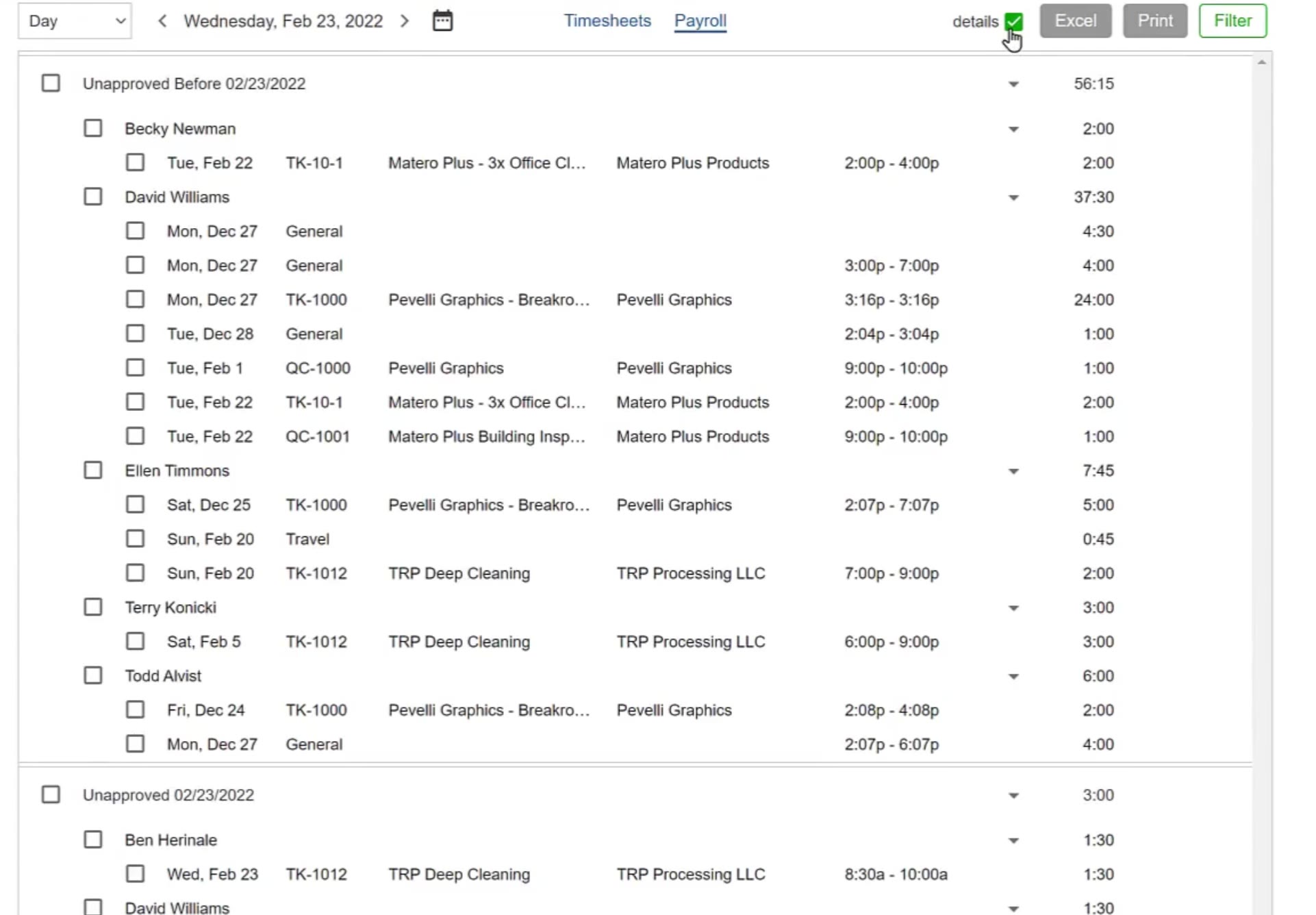Switch to the Timesheets tab
Screen dimensions: 1316x915
[x=607, y=21]
